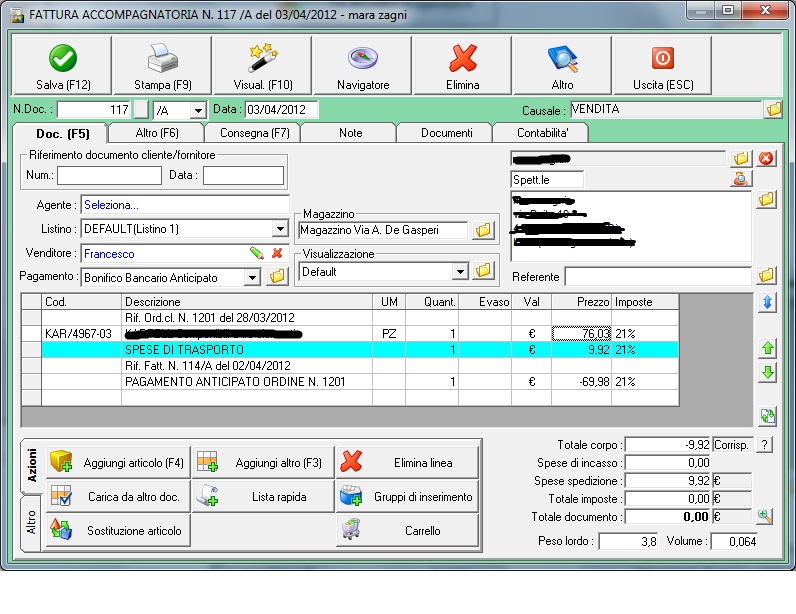The height and width of the screenshot is (614, 796).
Task: Expand the Visualizzazione Default dropdown
Action: pos(459,272)
